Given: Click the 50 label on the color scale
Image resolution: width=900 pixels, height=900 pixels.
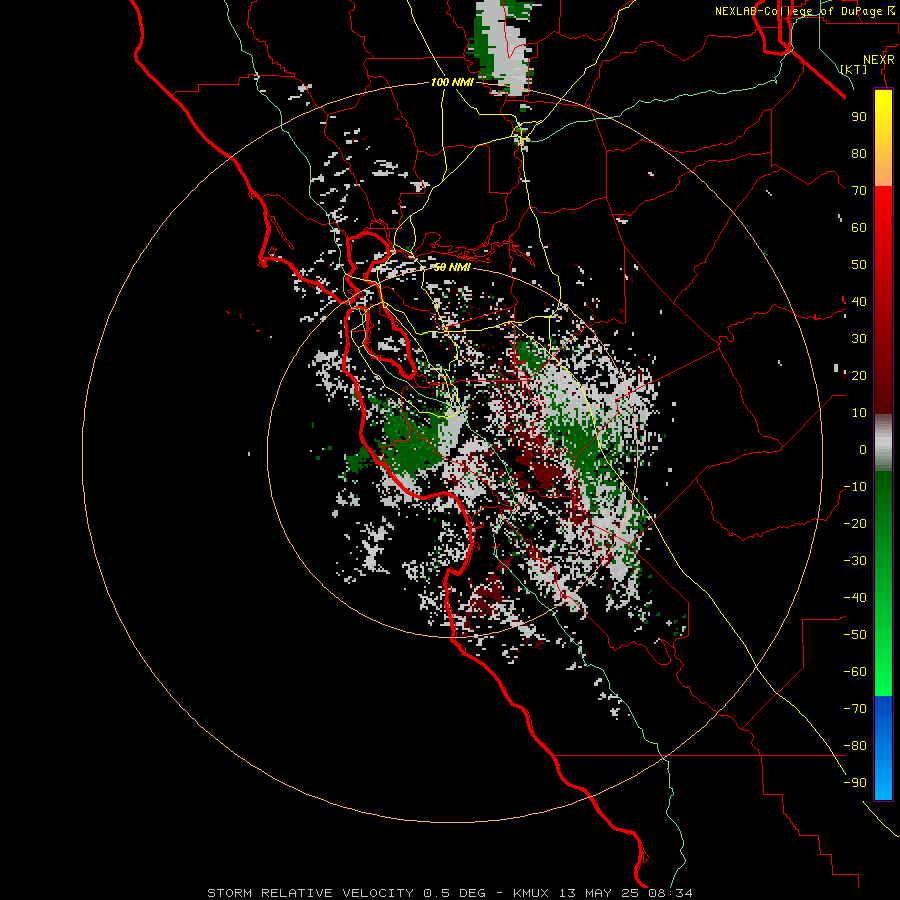Looking at the screenshot, I should (859, 265).
